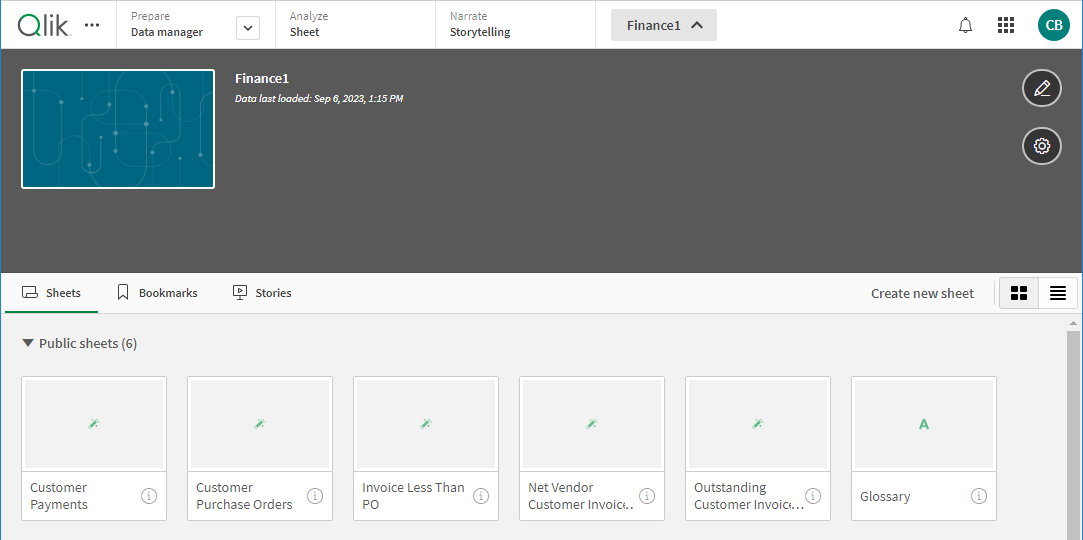Go to Narrate Storytelling
Image resolution: width=1083 pixels, height=540 pixels.
pyautogui.click(x=480, y=25)
